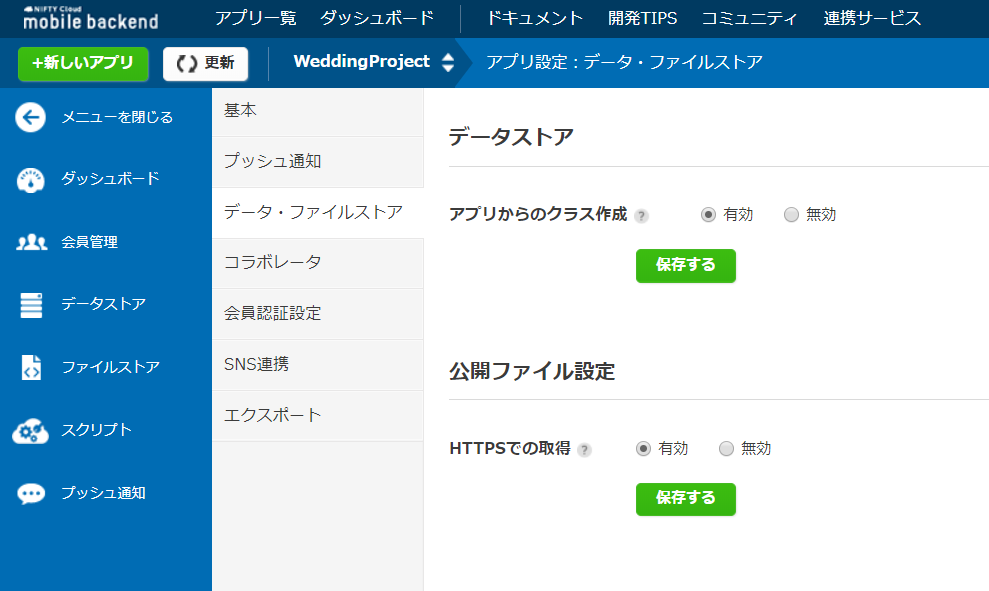Viewport: 989px width, 591px height.
Task: Click help icon next to HTTPSでの取得
Action: [x=585, y=450]
